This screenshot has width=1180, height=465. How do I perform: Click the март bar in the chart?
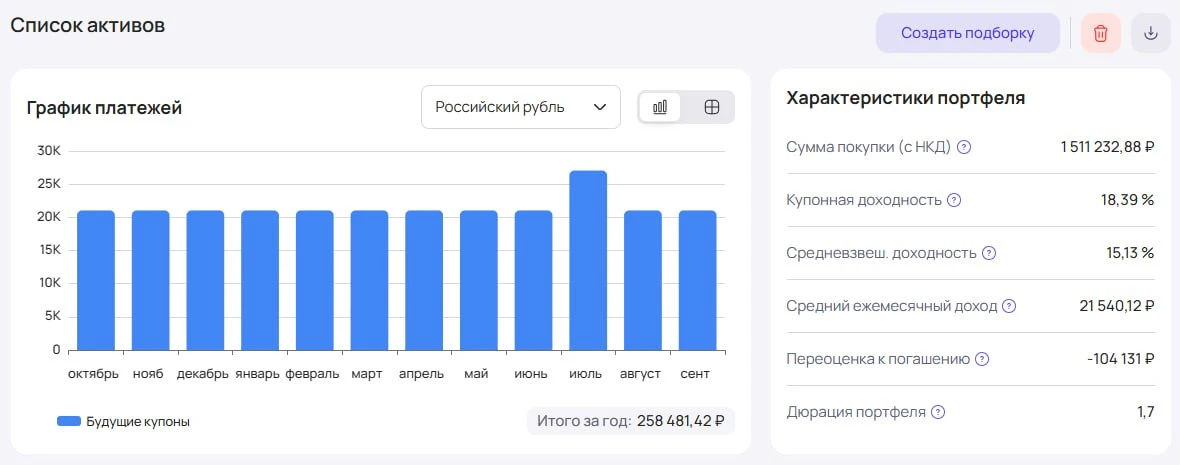click(369, 280)
